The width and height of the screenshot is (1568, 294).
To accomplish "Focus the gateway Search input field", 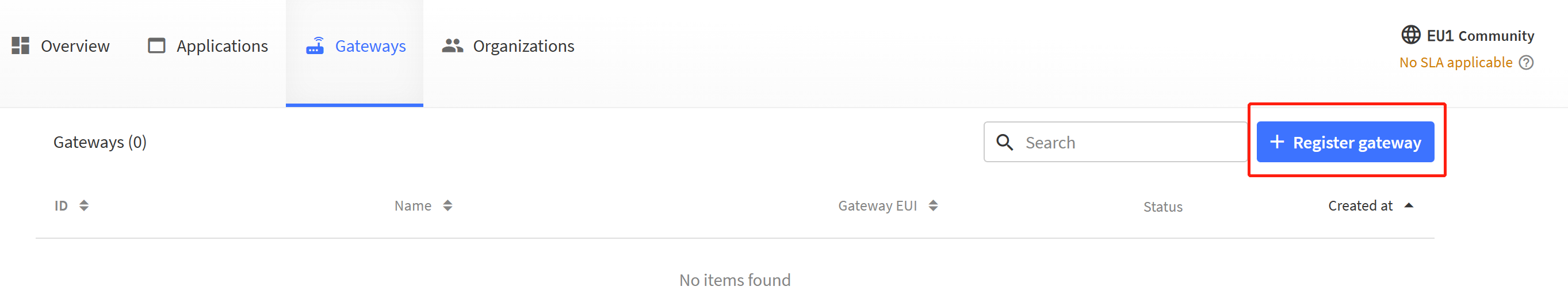I will (1115, 142).
